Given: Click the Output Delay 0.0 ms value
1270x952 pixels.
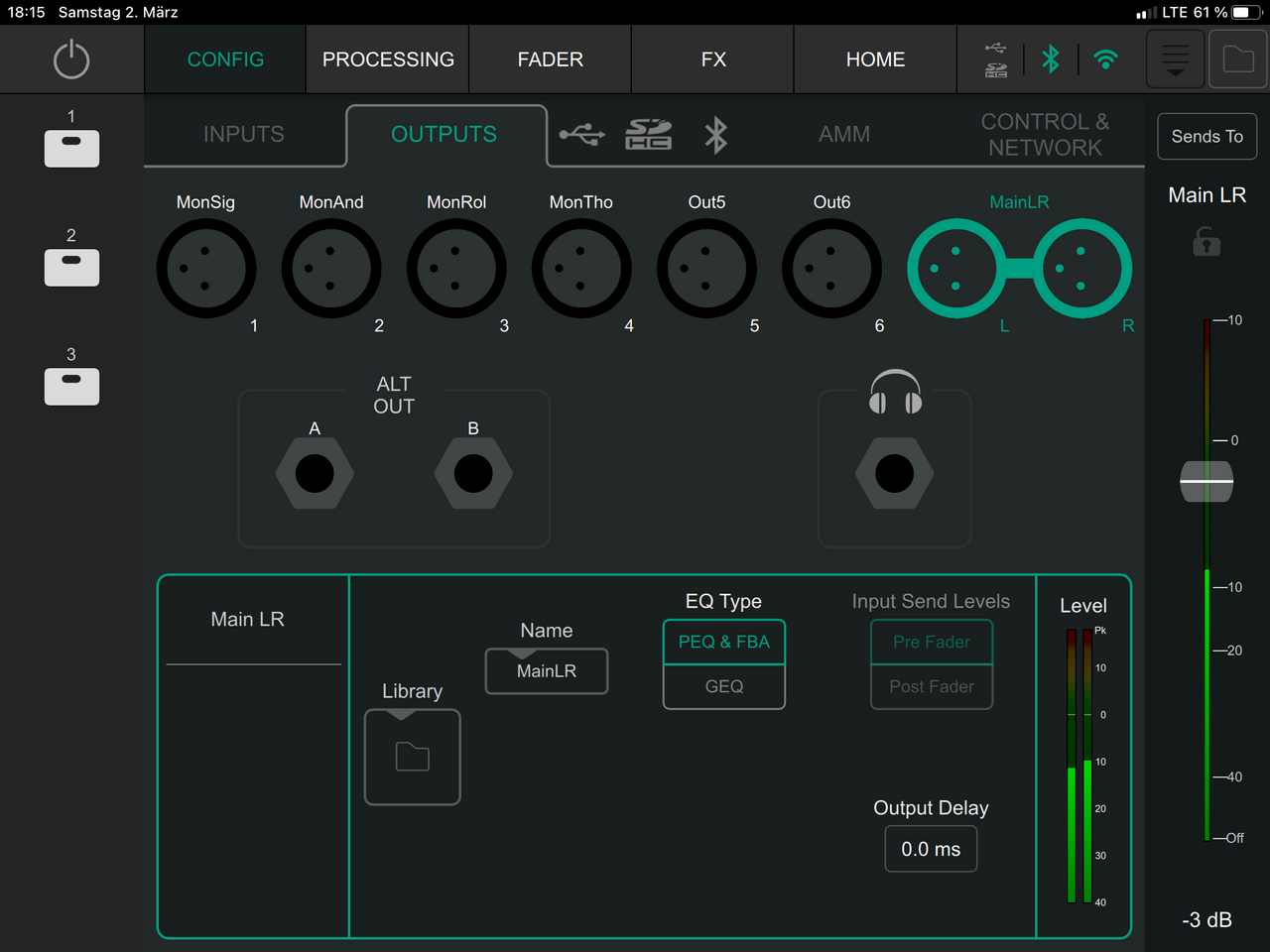Looking at the screenshot, I should click(x=931, y=850).
